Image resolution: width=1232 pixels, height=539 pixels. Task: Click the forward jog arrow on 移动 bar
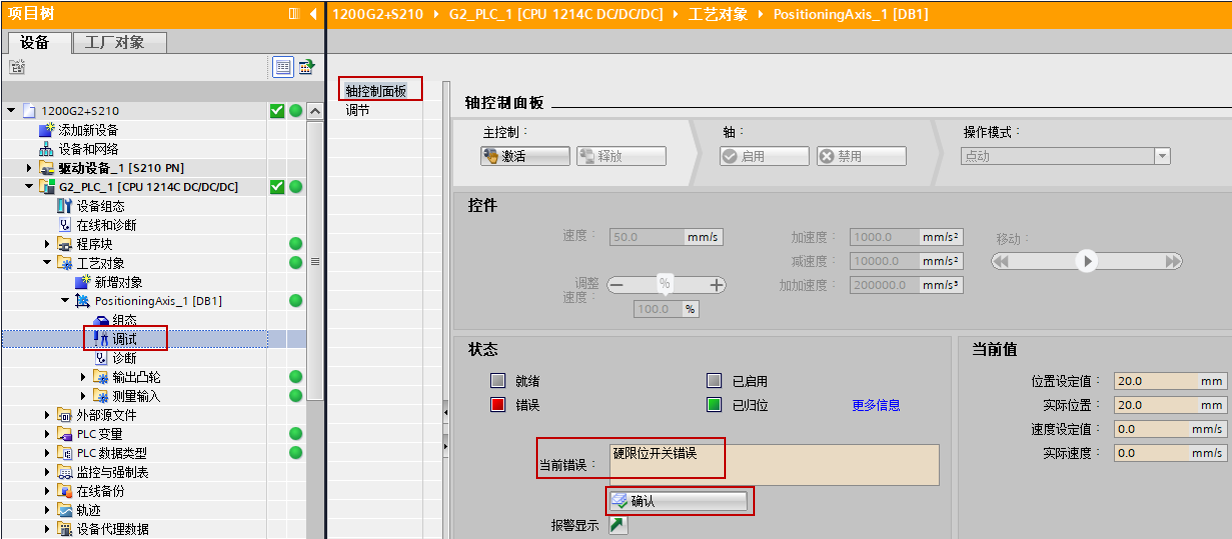coord(1172,261)
